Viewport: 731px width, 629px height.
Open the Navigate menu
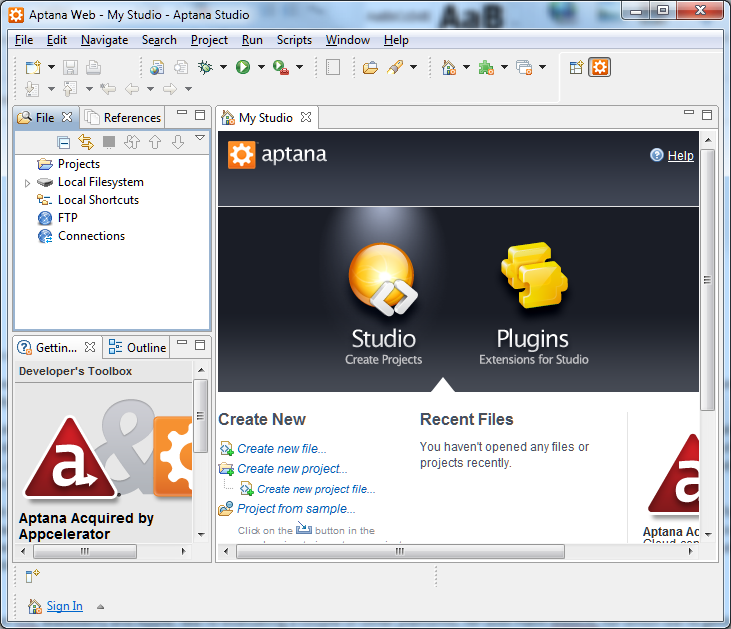pos(104,40)
